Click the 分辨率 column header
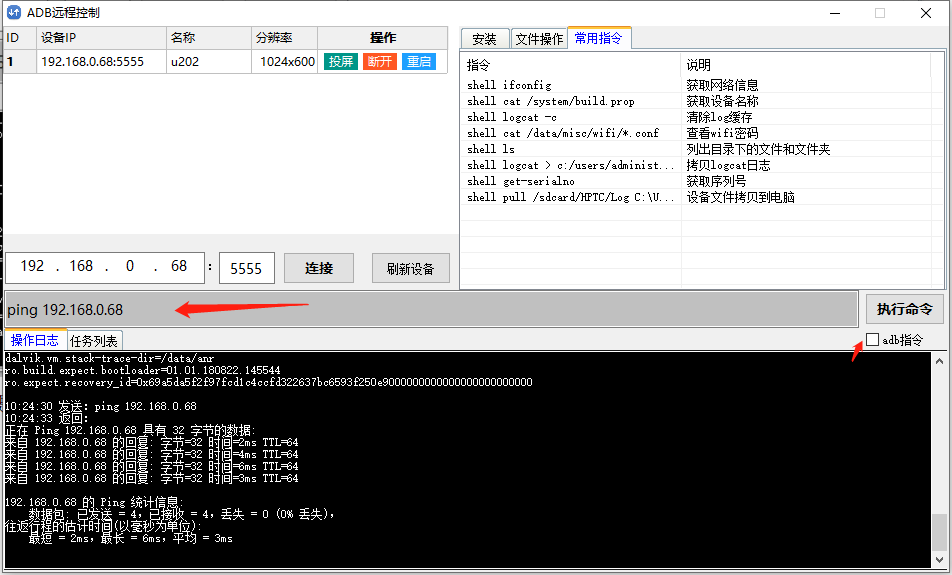The image size is (952, 575). click(x=284, y=38)
